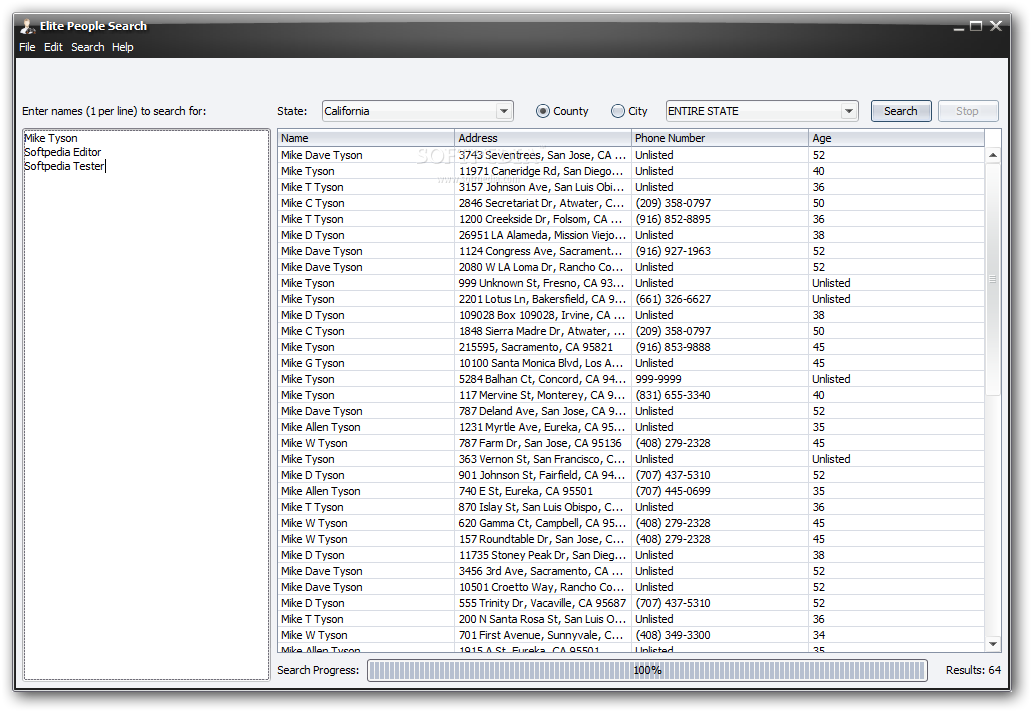Sort by the Name column header
This screenshot has height=712, width=1032.
366,138
